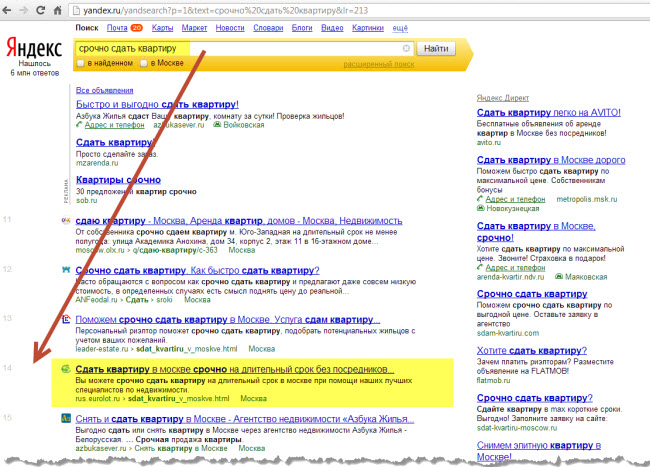Open highlighted result 'Сдать квартиру в москве срочно на длительный срок'
The image size is (650, 467).
pyautogui.click(x=235, y=369)
